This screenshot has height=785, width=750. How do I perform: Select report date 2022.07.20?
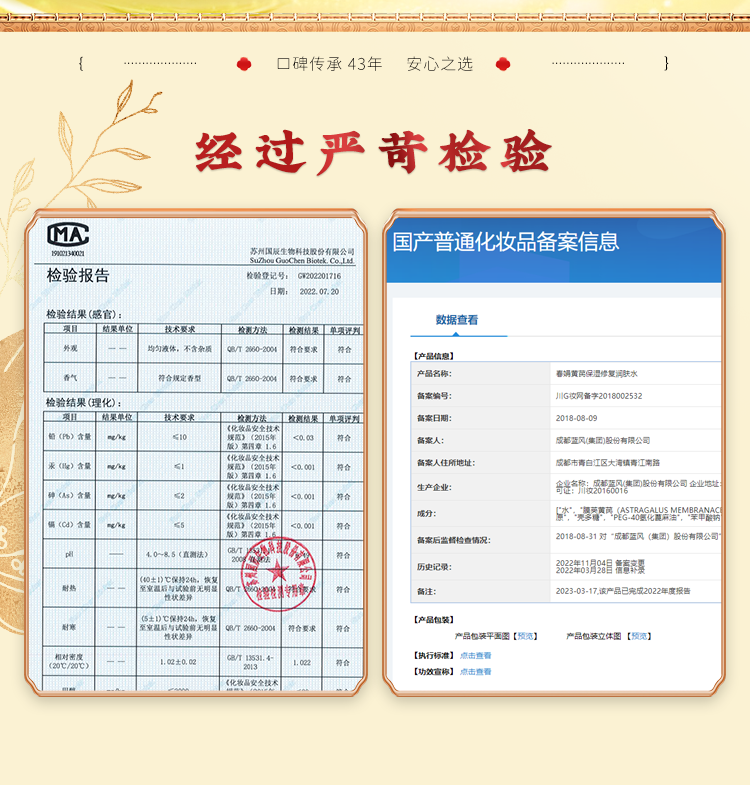[x=319, y=291]
